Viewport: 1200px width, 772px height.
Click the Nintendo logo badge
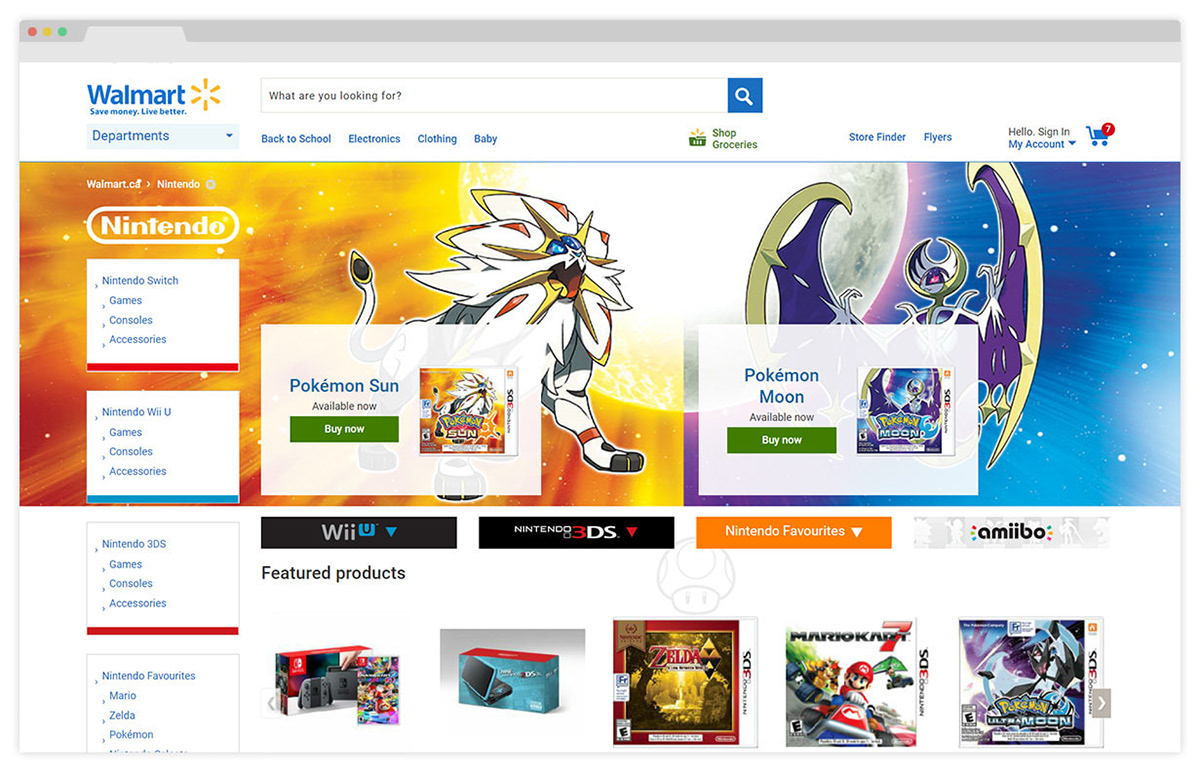click(x=163, y=225)
